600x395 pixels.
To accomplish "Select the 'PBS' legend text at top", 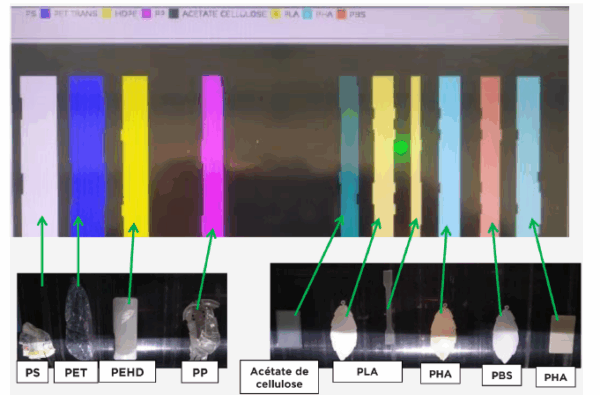I will click(x=357, y=14).
